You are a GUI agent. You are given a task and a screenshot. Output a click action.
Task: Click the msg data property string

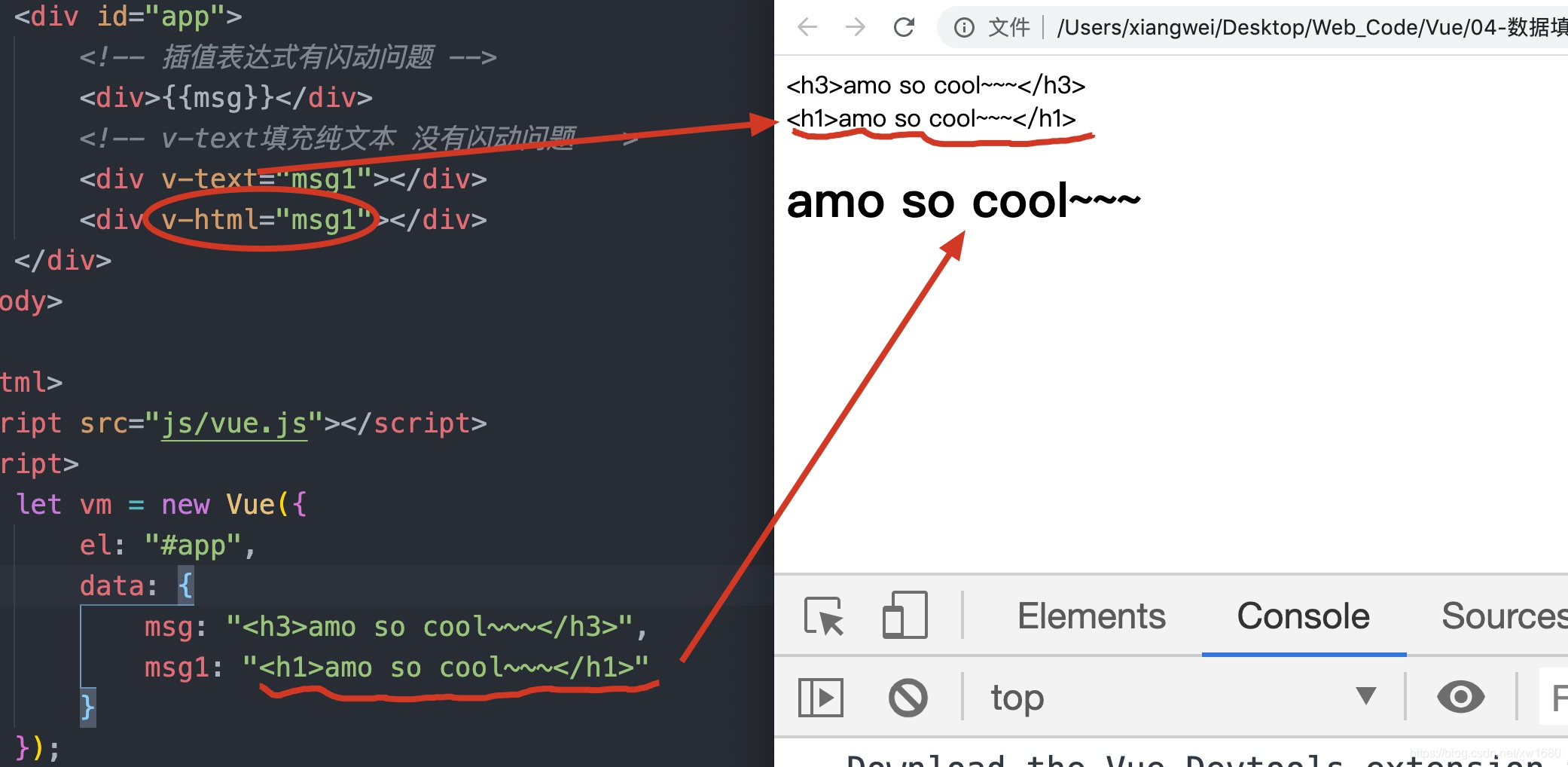[x=429, y=627]
